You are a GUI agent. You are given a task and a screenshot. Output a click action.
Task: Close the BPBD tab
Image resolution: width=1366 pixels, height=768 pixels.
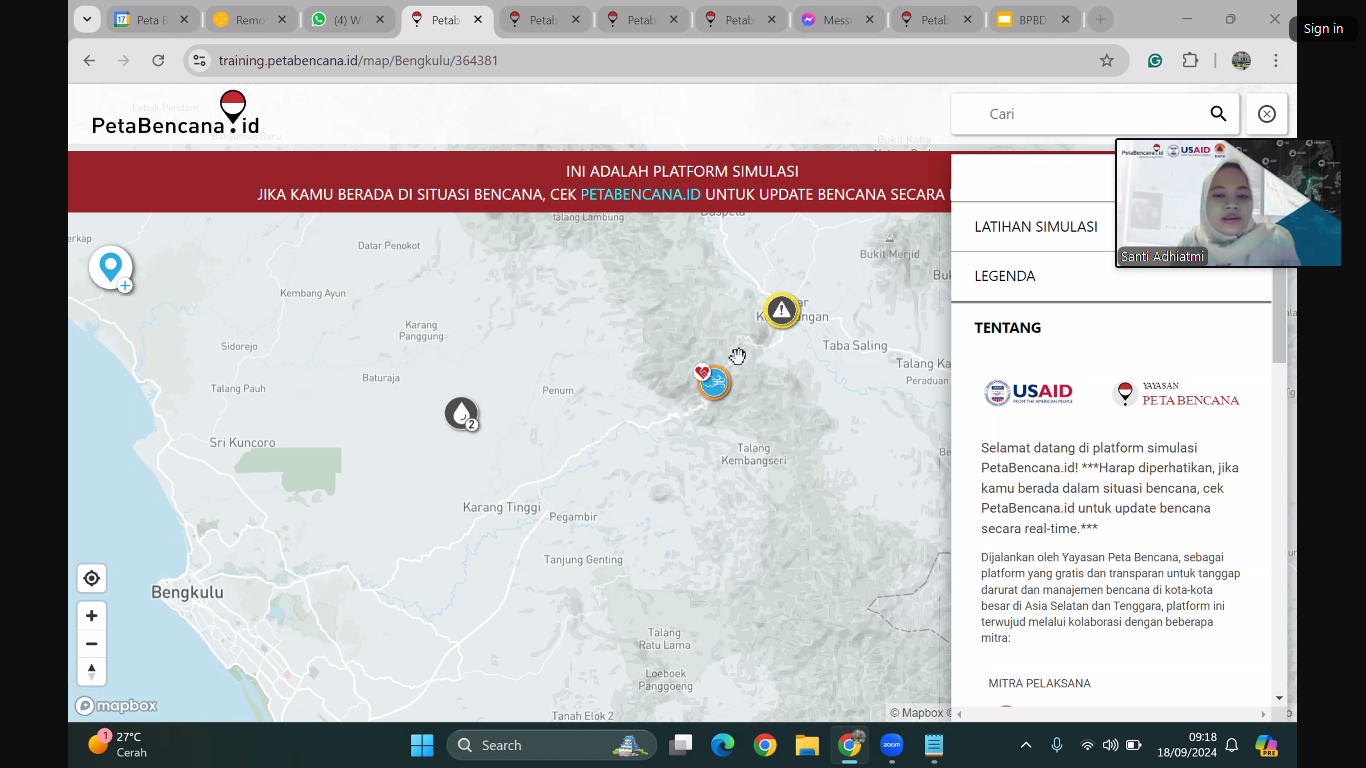click(1066, 20)
